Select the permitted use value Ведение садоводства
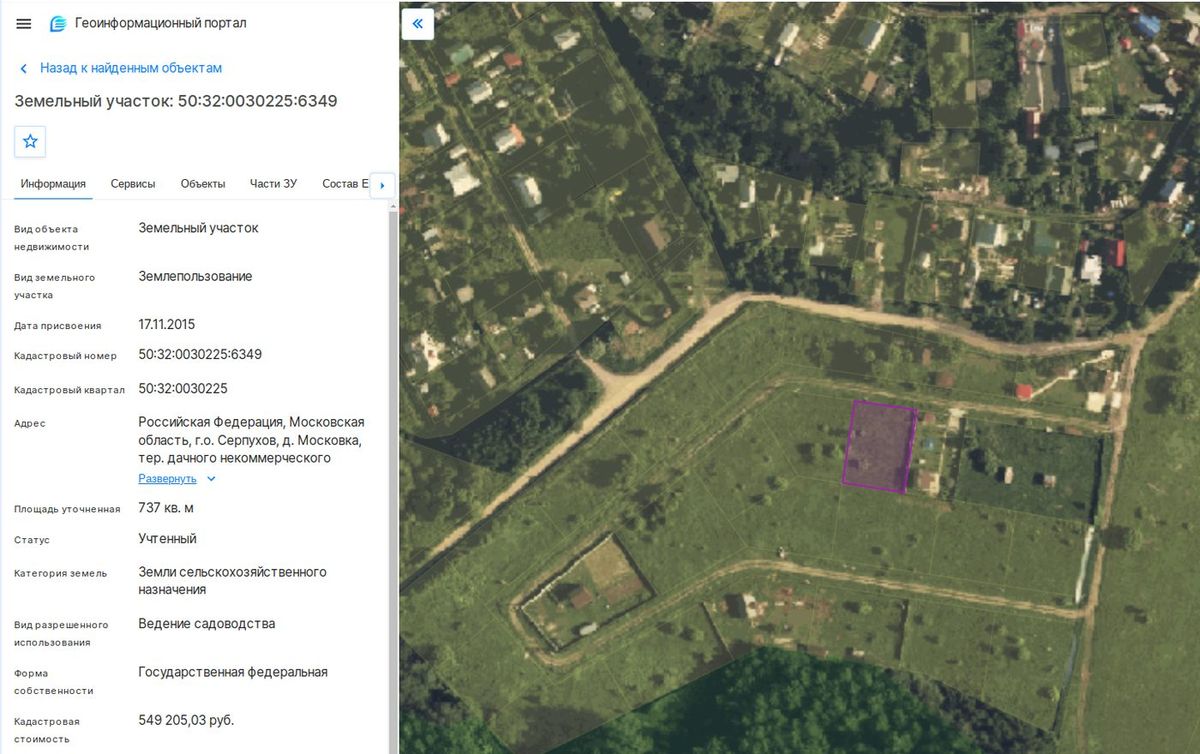The image size is (1200, 754). click(x=207, y=624)
